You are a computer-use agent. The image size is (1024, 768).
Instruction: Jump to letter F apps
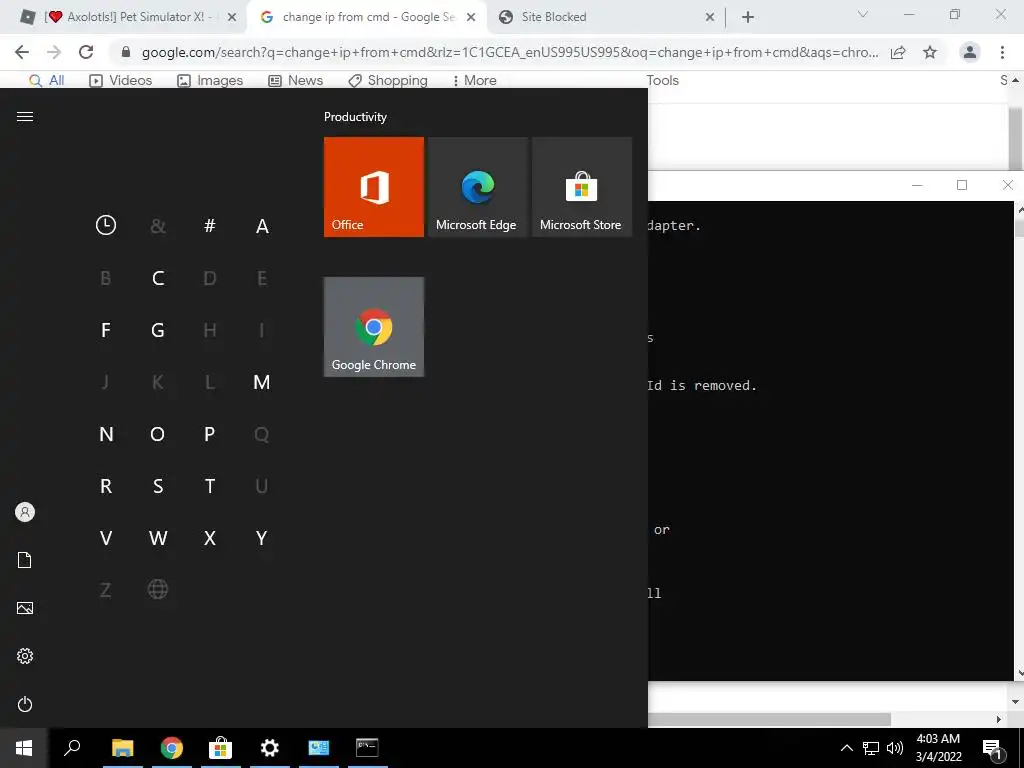point(106,330)
